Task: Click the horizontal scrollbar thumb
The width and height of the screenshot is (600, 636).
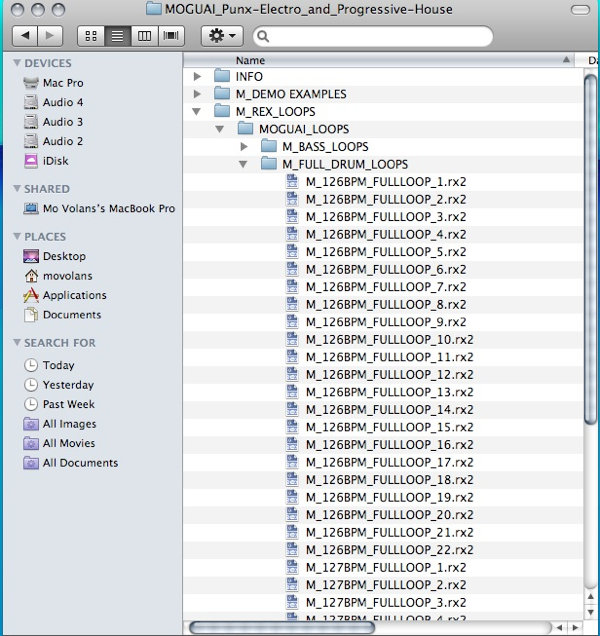Action: pos(282,627)
